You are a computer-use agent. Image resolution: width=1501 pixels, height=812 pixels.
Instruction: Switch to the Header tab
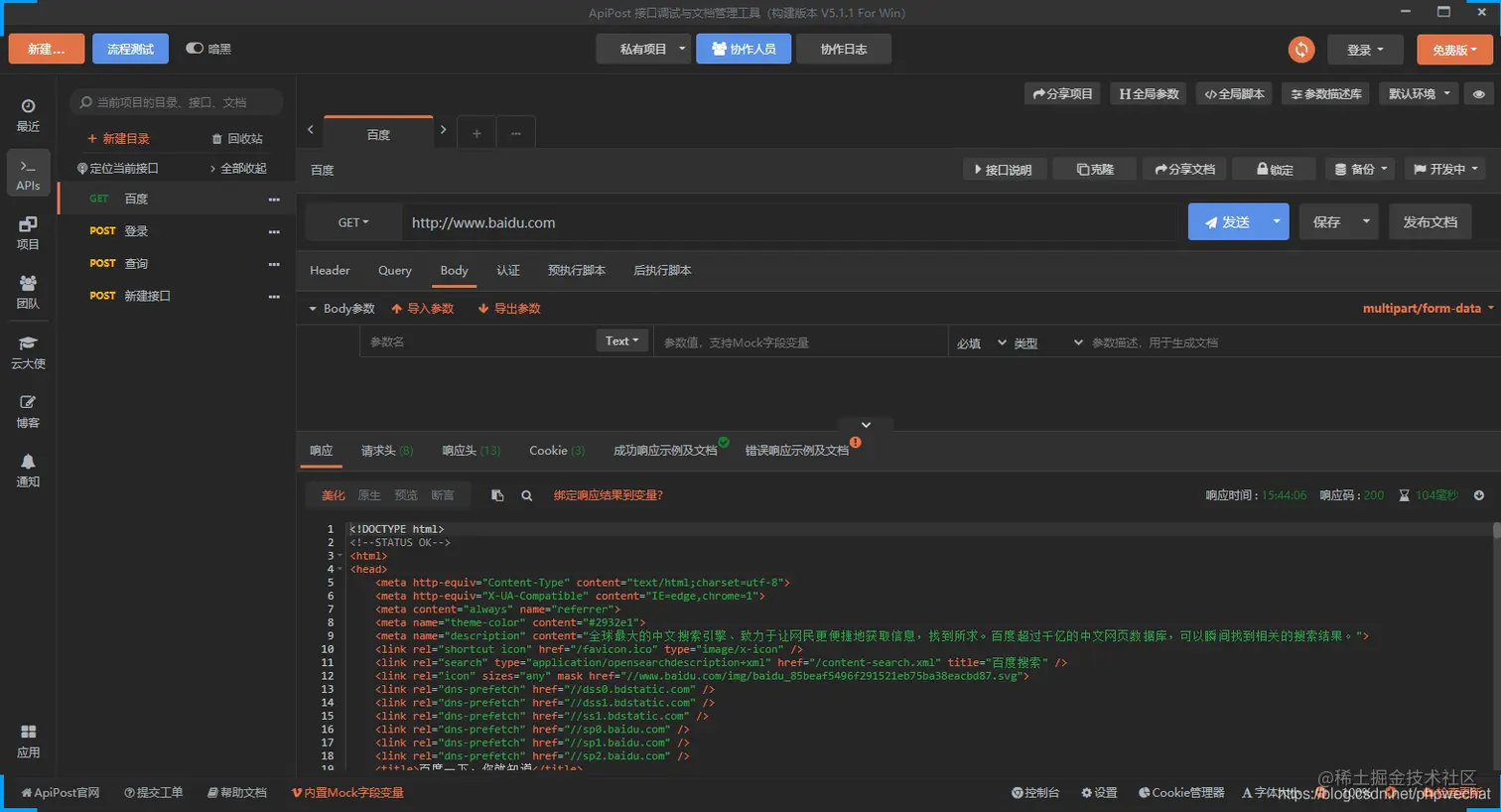pyautogui.click(x=330, y=271)
